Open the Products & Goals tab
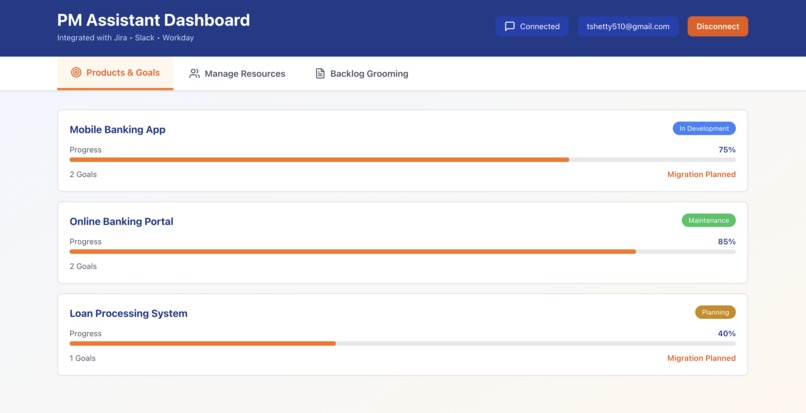This screenshot has height=413, width=806. pos(115,74)
